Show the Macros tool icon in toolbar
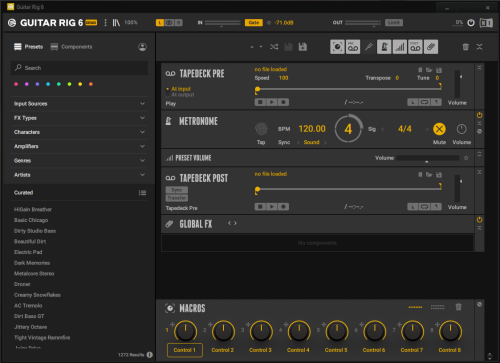The image size is (500, 363). (x=337, y=47)
